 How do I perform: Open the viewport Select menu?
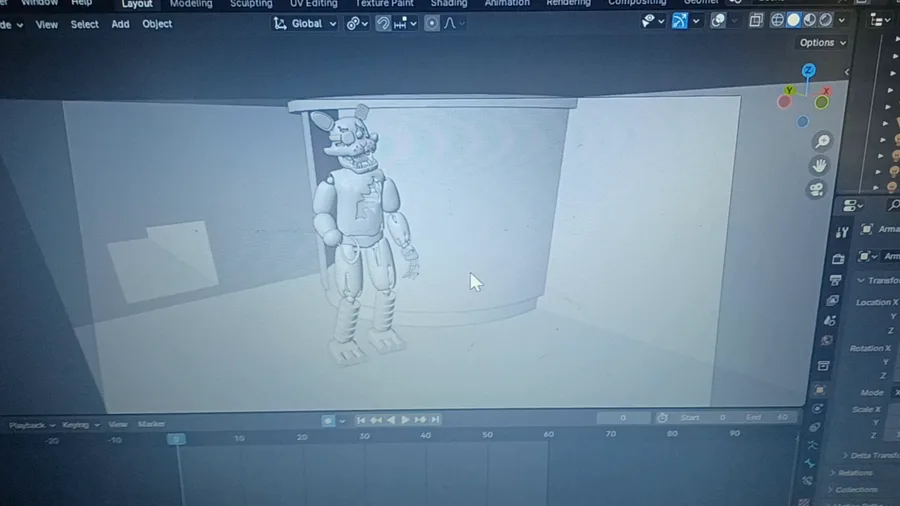pyautogui.click(x=84, y=24)
